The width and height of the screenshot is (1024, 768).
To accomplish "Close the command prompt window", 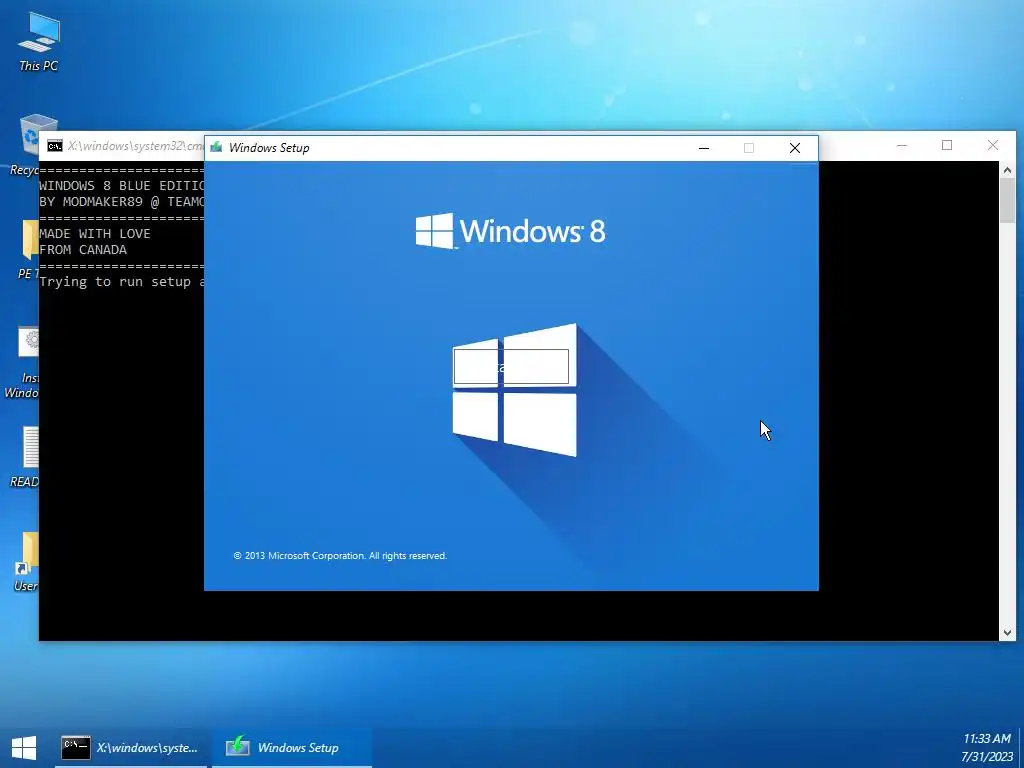I will pyautogui.click(x=993, y=145).
